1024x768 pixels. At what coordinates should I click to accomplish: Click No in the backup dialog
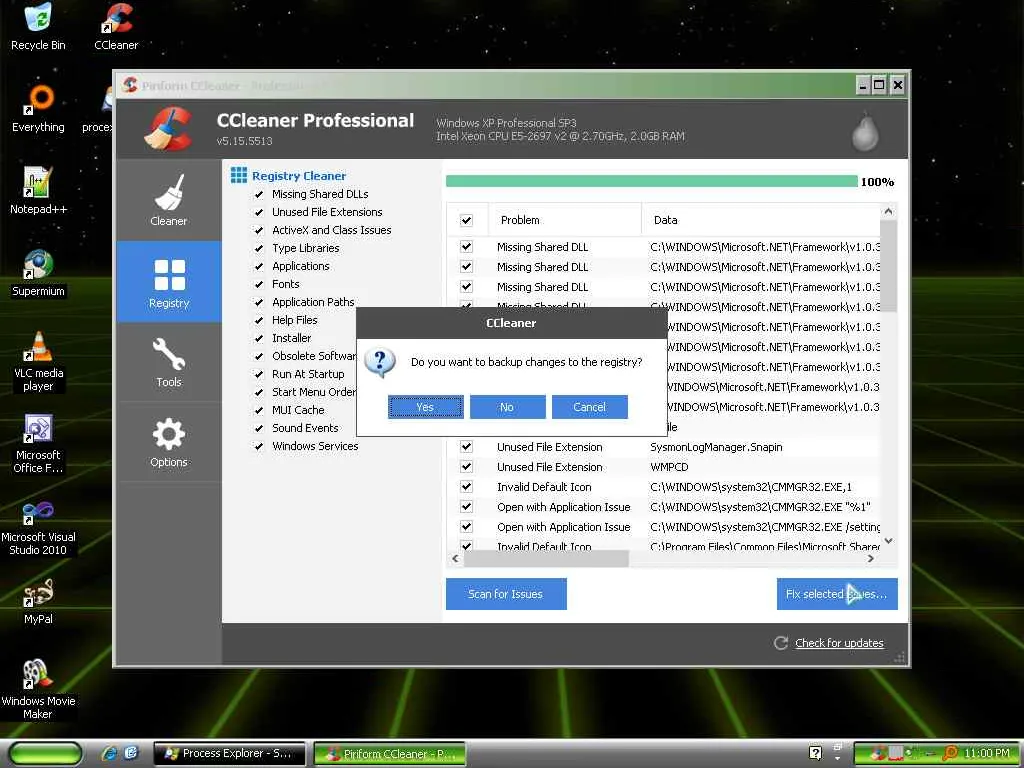point(507,407)
